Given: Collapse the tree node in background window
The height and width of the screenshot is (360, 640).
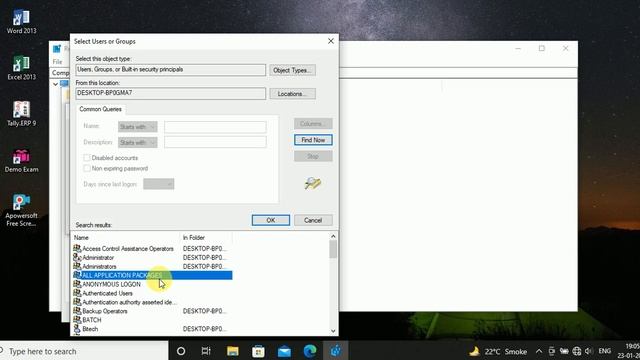Looking at the screenshot, I should pos(56,84).
